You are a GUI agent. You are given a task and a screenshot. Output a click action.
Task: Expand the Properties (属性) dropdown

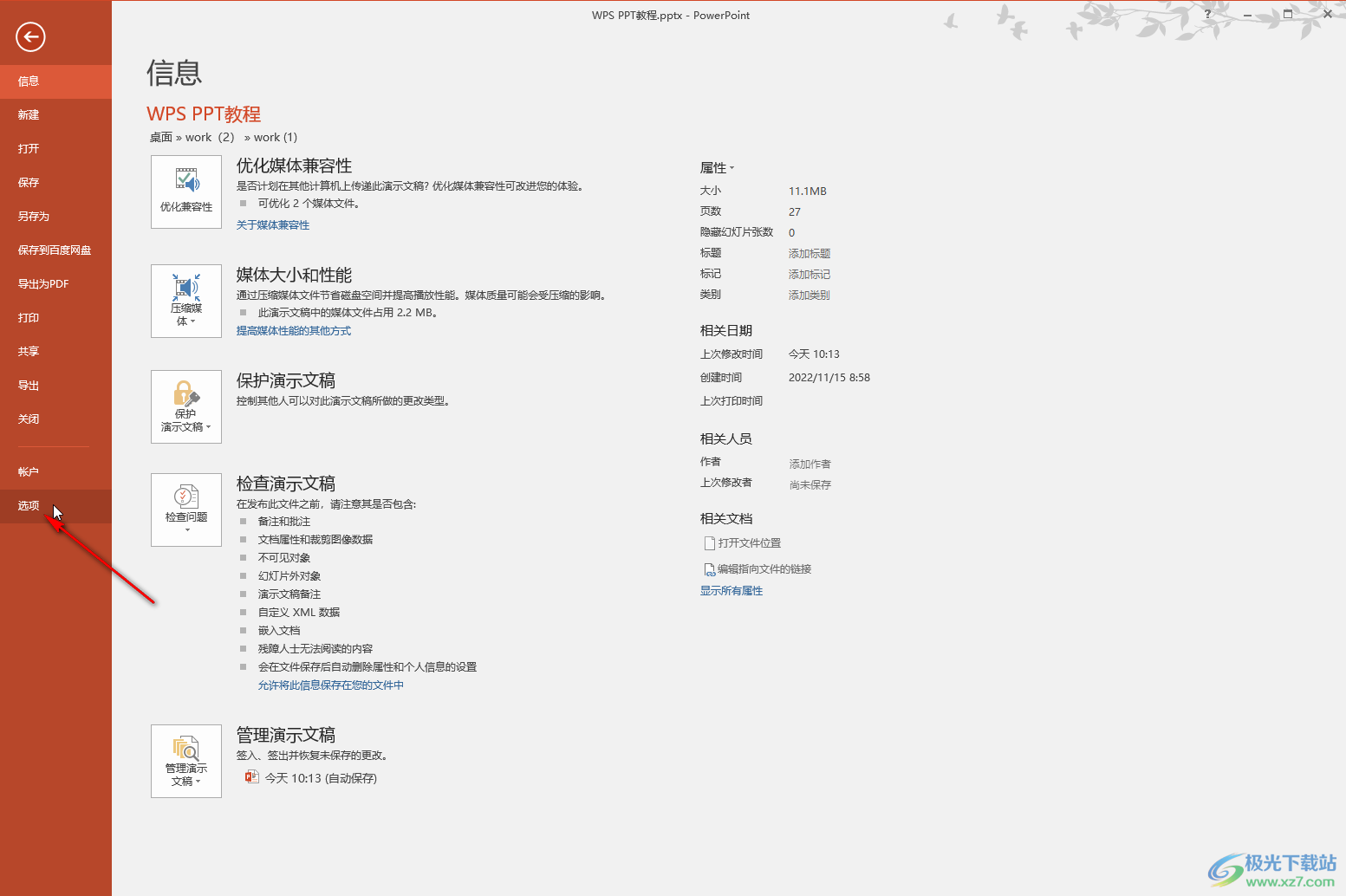click(x=717, y=168)
